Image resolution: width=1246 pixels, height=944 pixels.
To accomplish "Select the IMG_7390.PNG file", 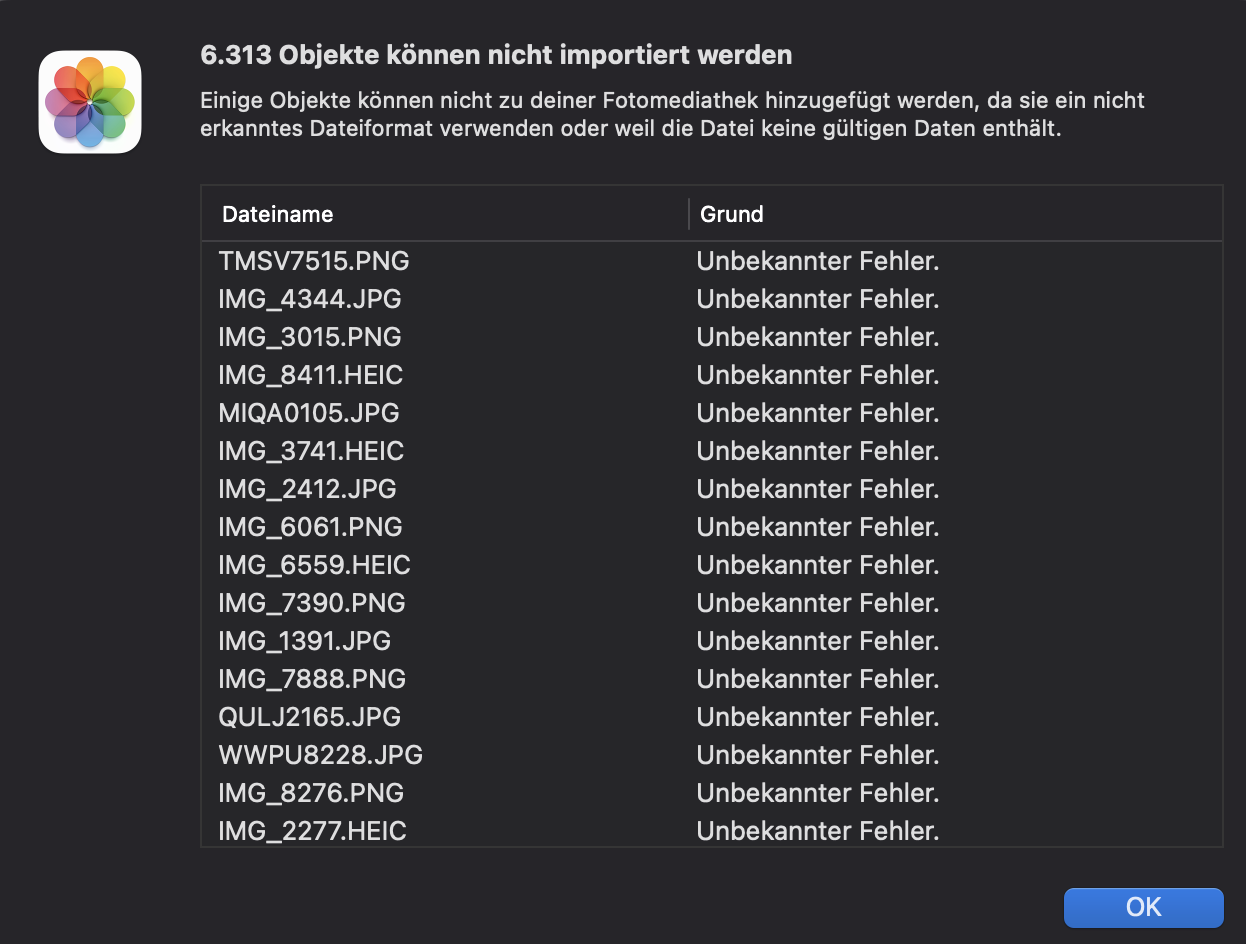I will tap(312, 603).
